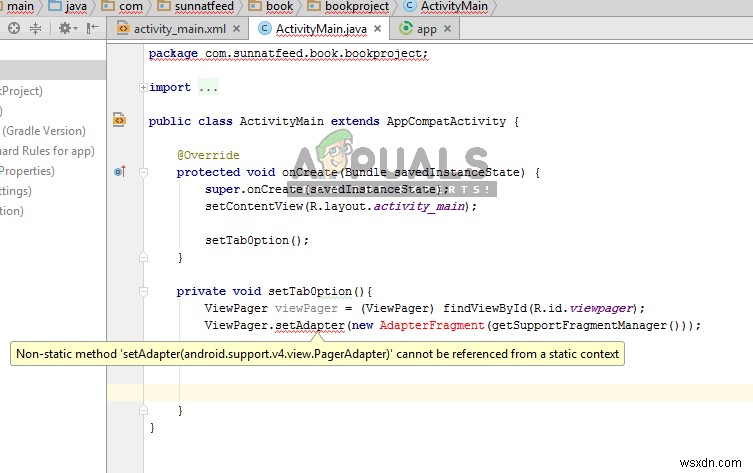Open the com package breadcrumb
The width and height of the screenshot is (753, 473).
click(122, 6)
